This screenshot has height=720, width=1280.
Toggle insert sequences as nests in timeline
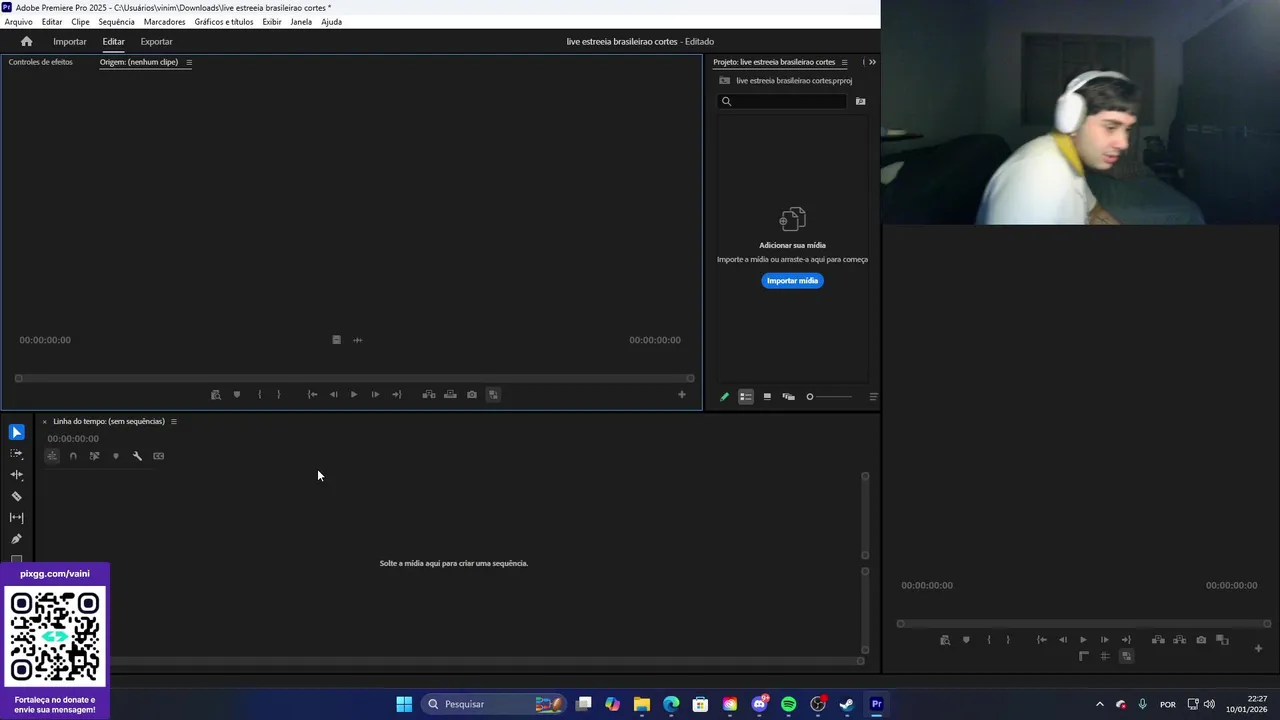[x=52, y=456]
